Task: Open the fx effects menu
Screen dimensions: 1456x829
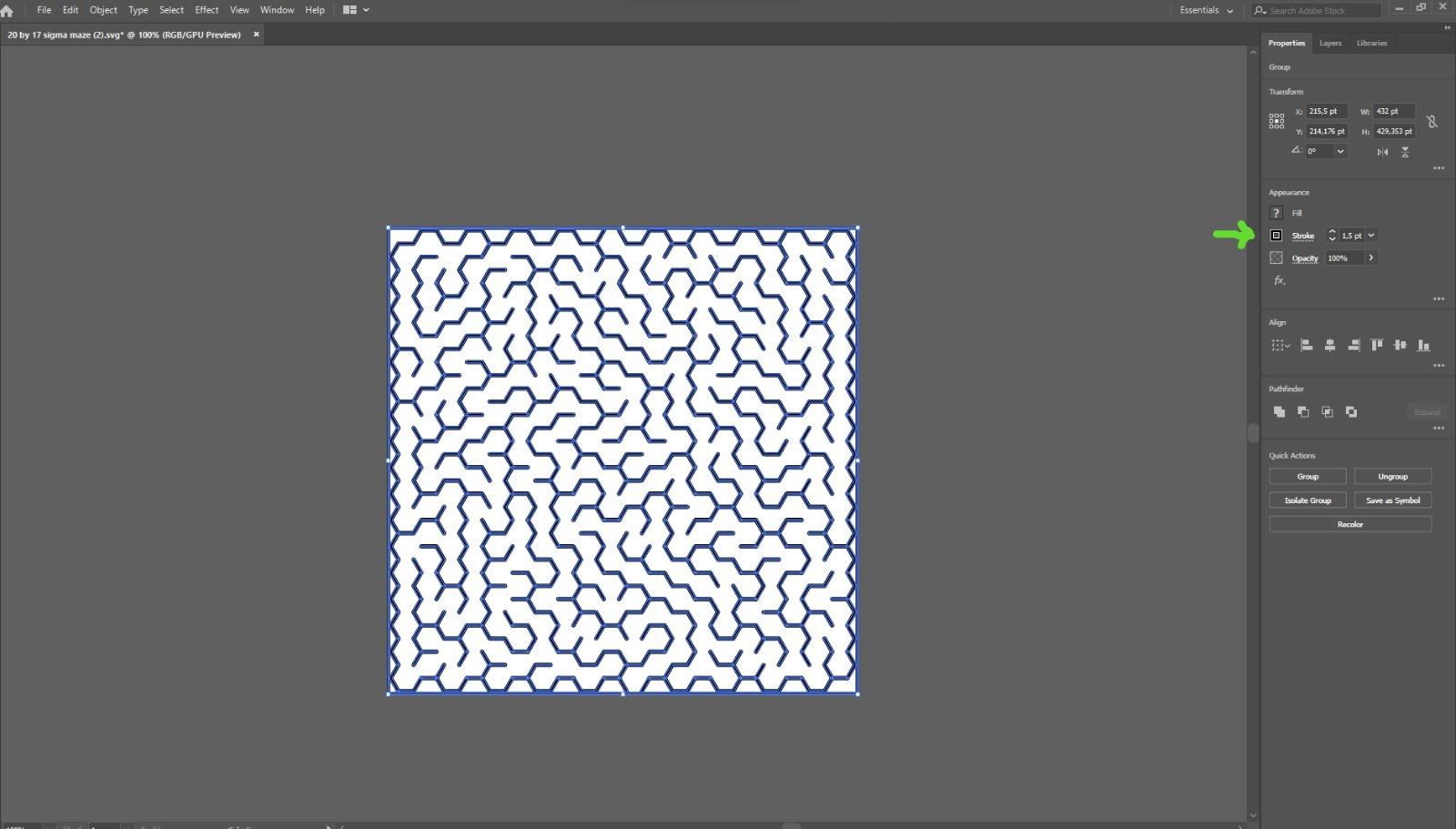Action: click(x=1279, y=280)
